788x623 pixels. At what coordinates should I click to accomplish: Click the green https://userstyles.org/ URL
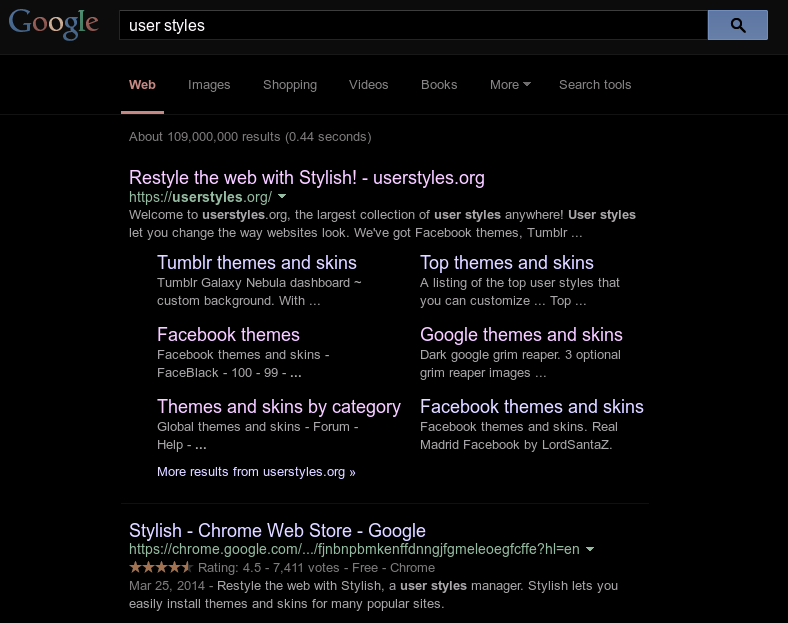coord(201,197)
